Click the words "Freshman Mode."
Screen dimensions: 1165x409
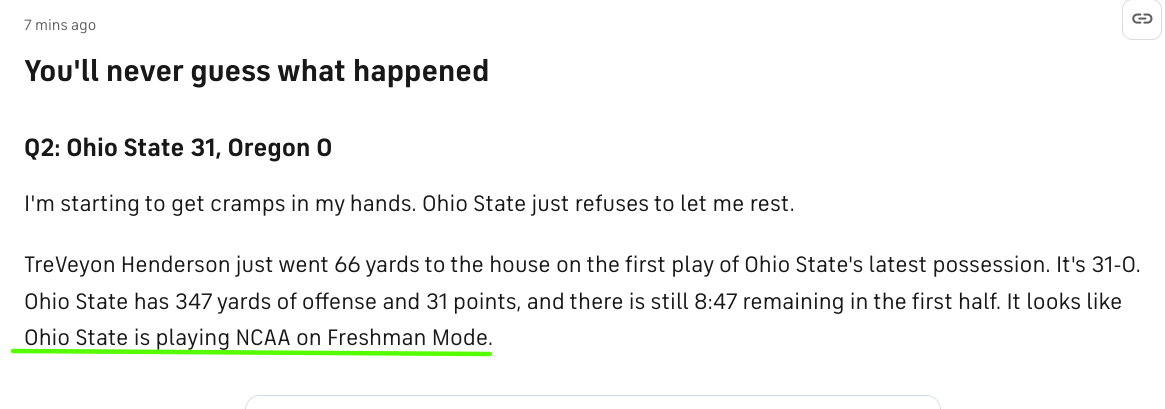coord(410,338)
